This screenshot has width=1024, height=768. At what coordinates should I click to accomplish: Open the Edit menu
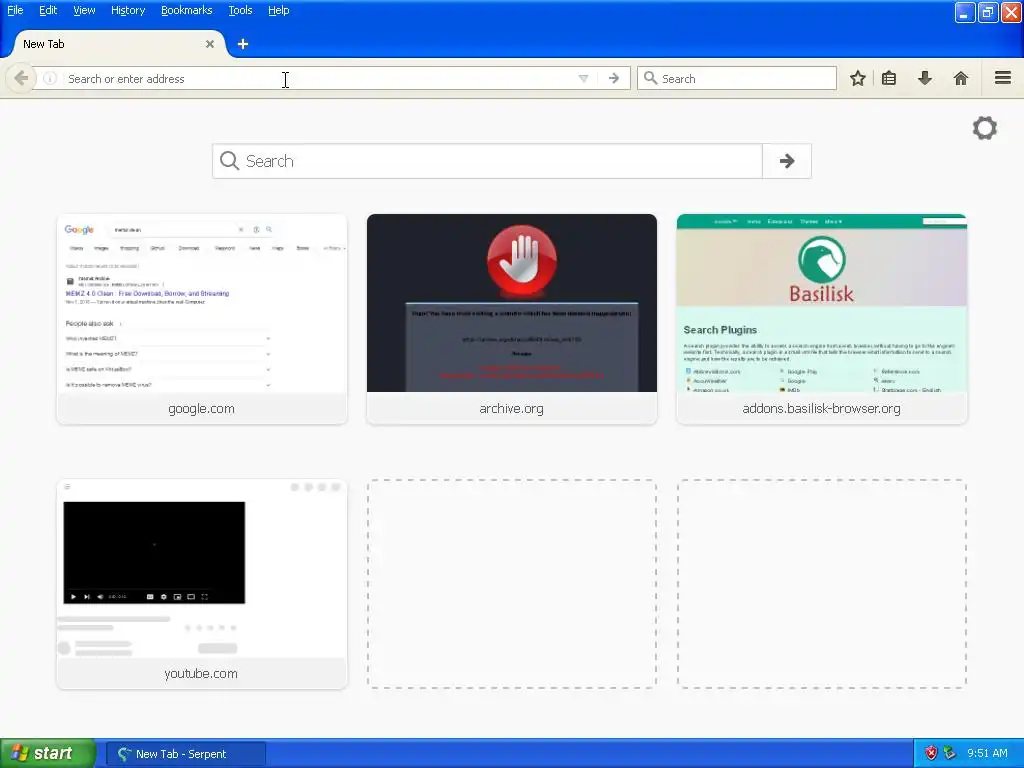point(48,10)
